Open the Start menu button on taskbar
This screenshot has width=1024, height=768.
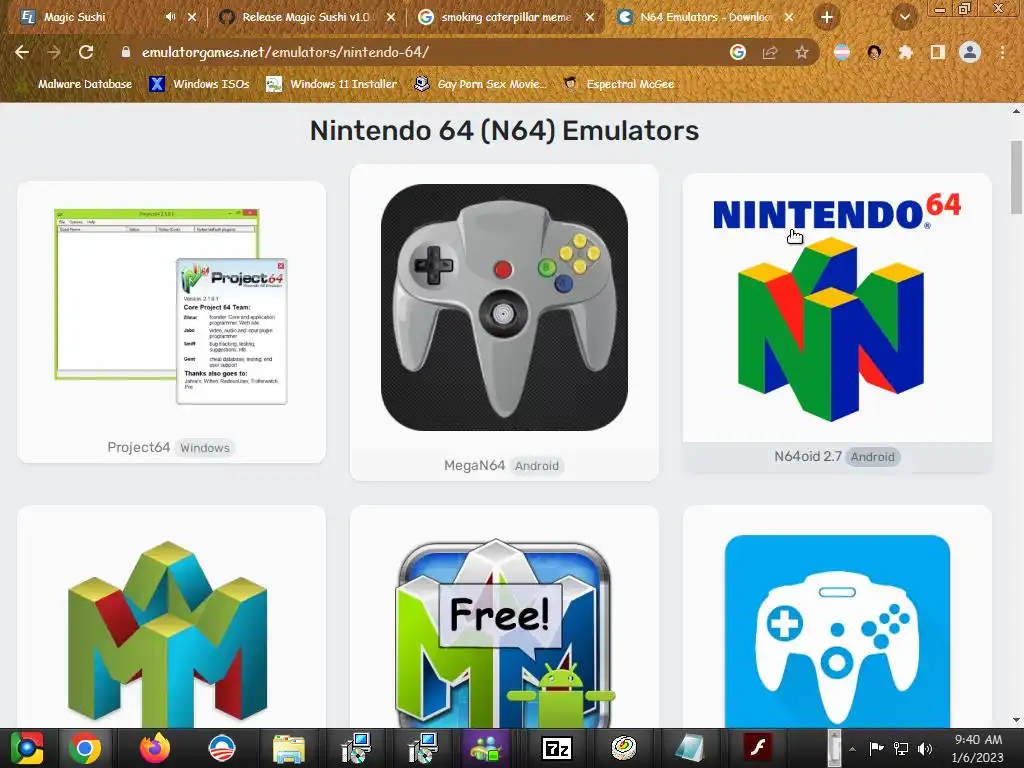point(27,748)
